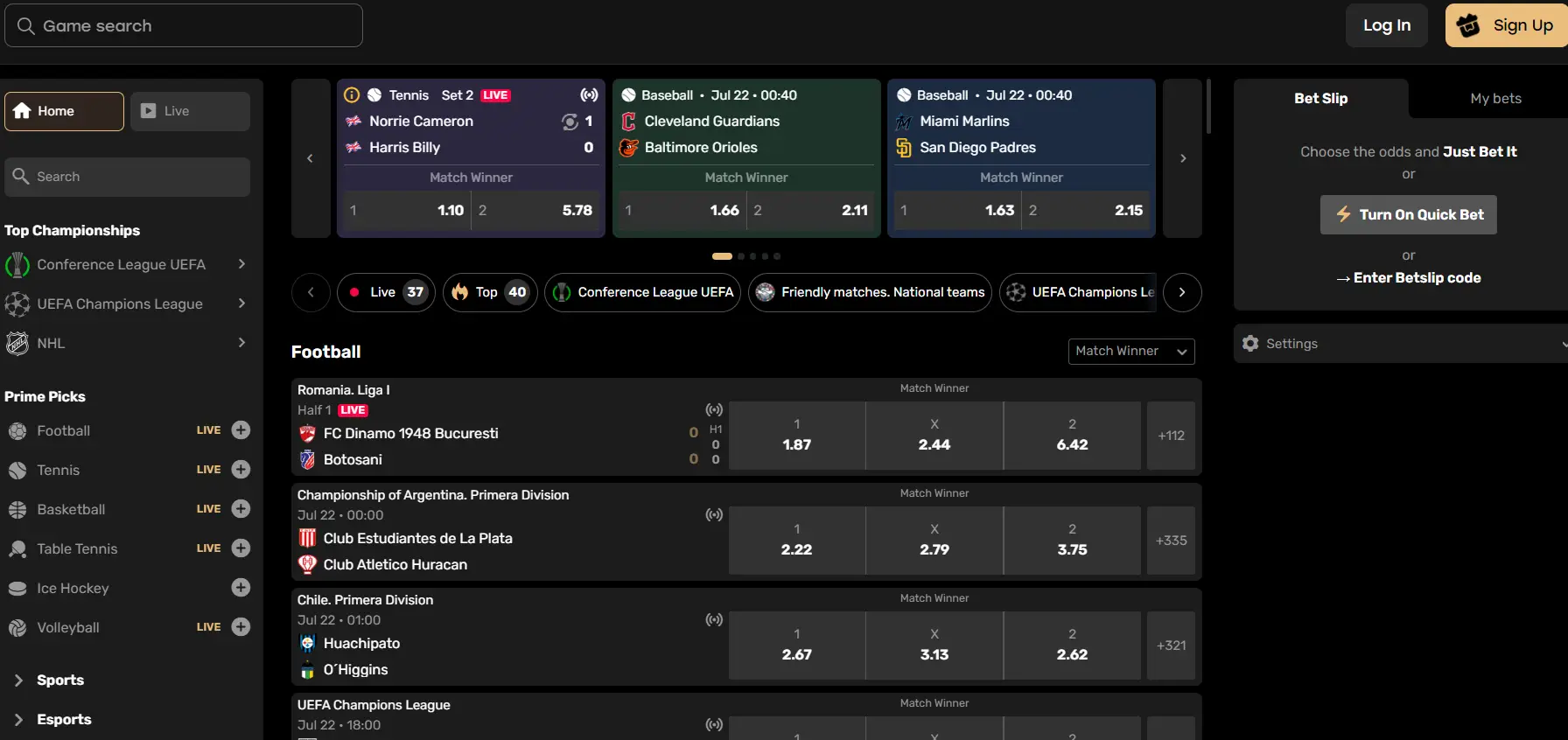
Task: Select Conference League UEFA filter chip
Action: pyautogui.click(x=643, y=292)
